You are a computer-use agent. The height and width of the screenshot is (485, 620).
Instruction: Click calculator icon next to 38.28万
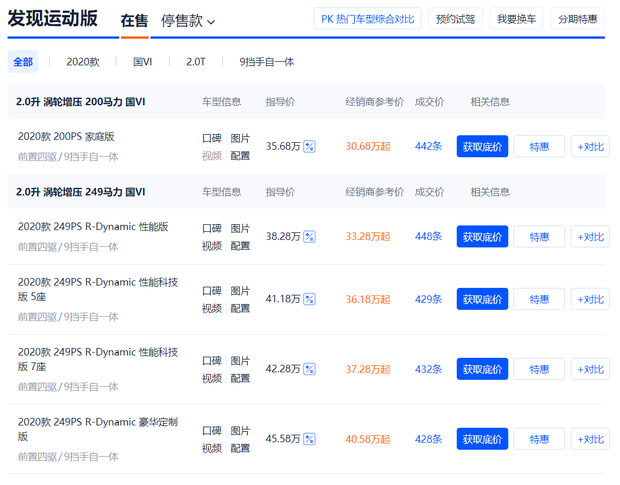coord(310,237)
